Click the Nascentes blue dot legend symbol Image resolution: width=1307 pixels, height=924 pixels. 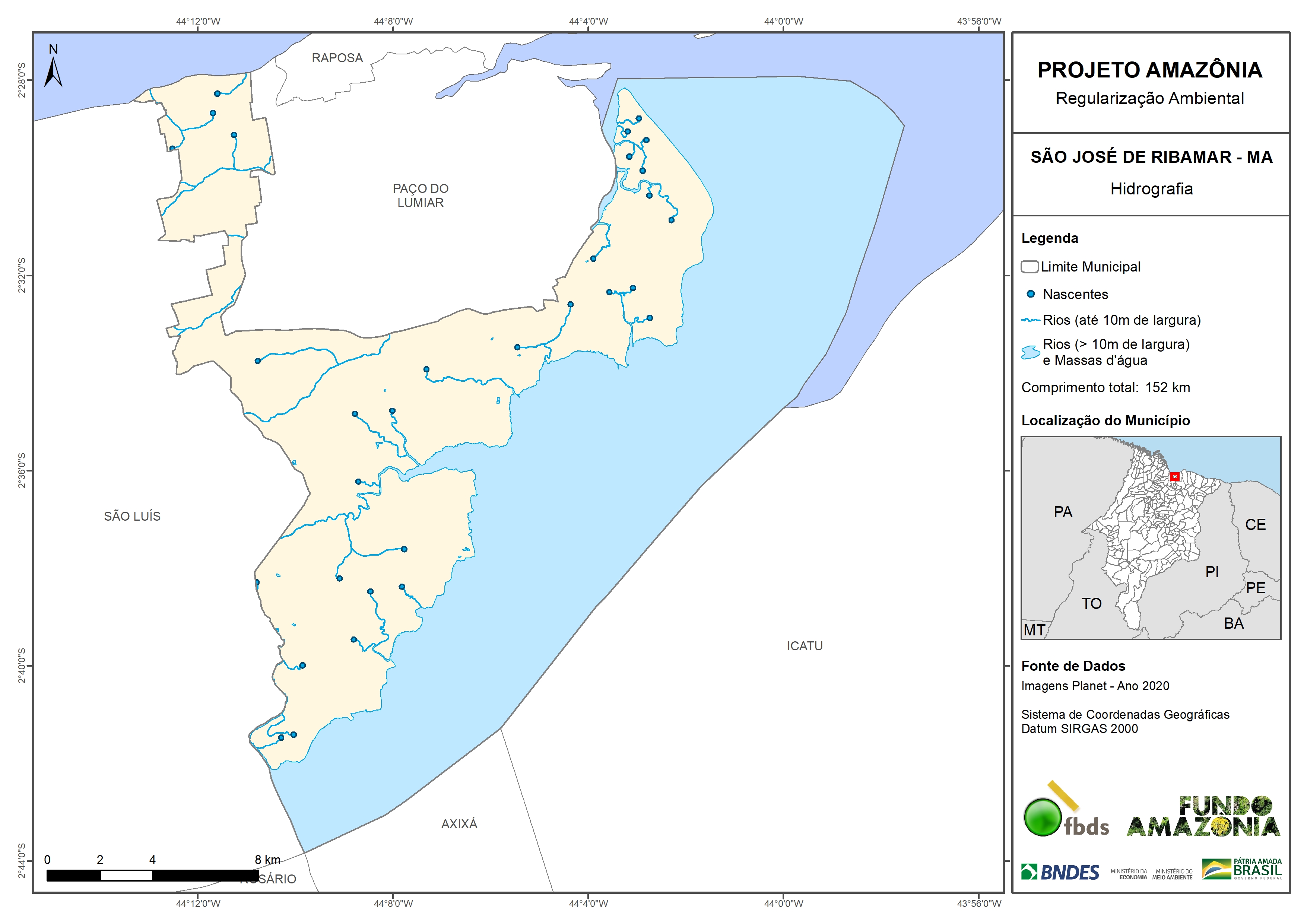click(1030, 294)
